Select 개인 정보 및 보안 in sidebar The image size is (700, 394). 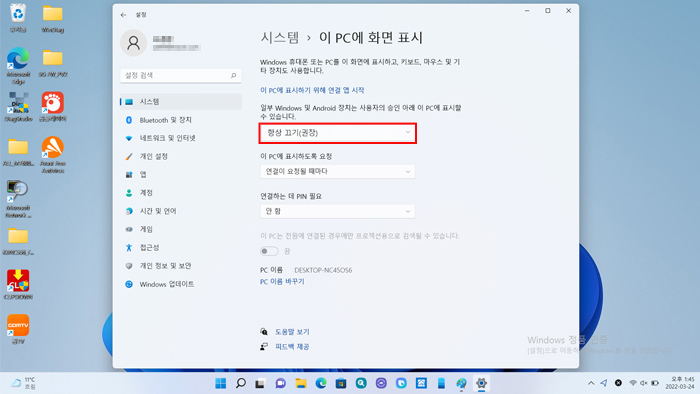(x=181, y=266)
